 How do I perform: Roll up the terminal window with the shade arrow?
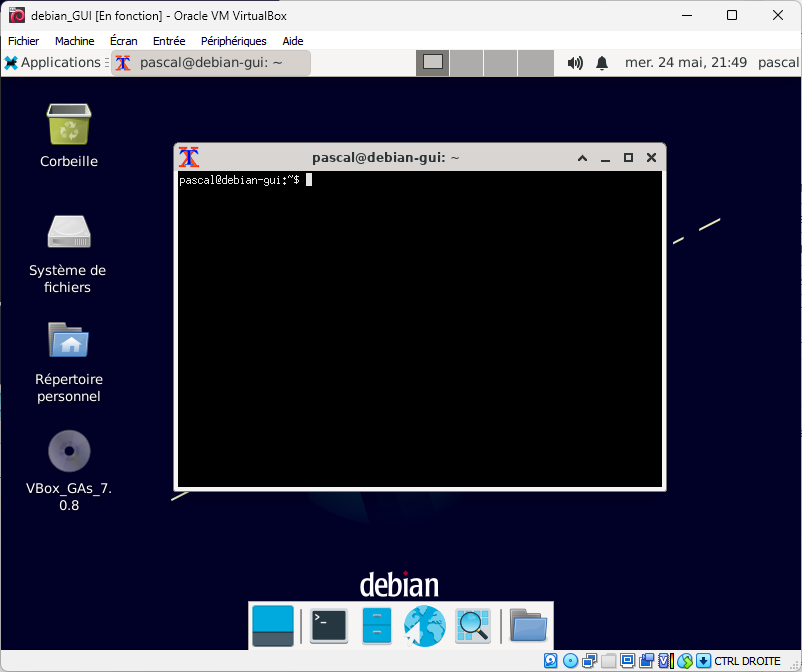582,158
